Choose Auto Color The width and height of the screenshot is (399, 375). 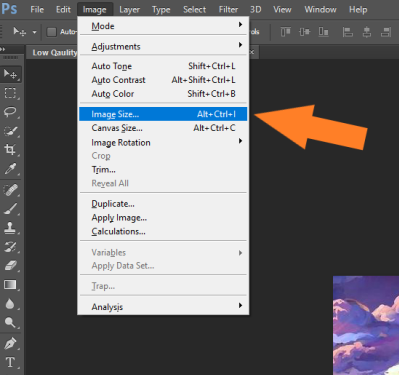pos(163,94)
